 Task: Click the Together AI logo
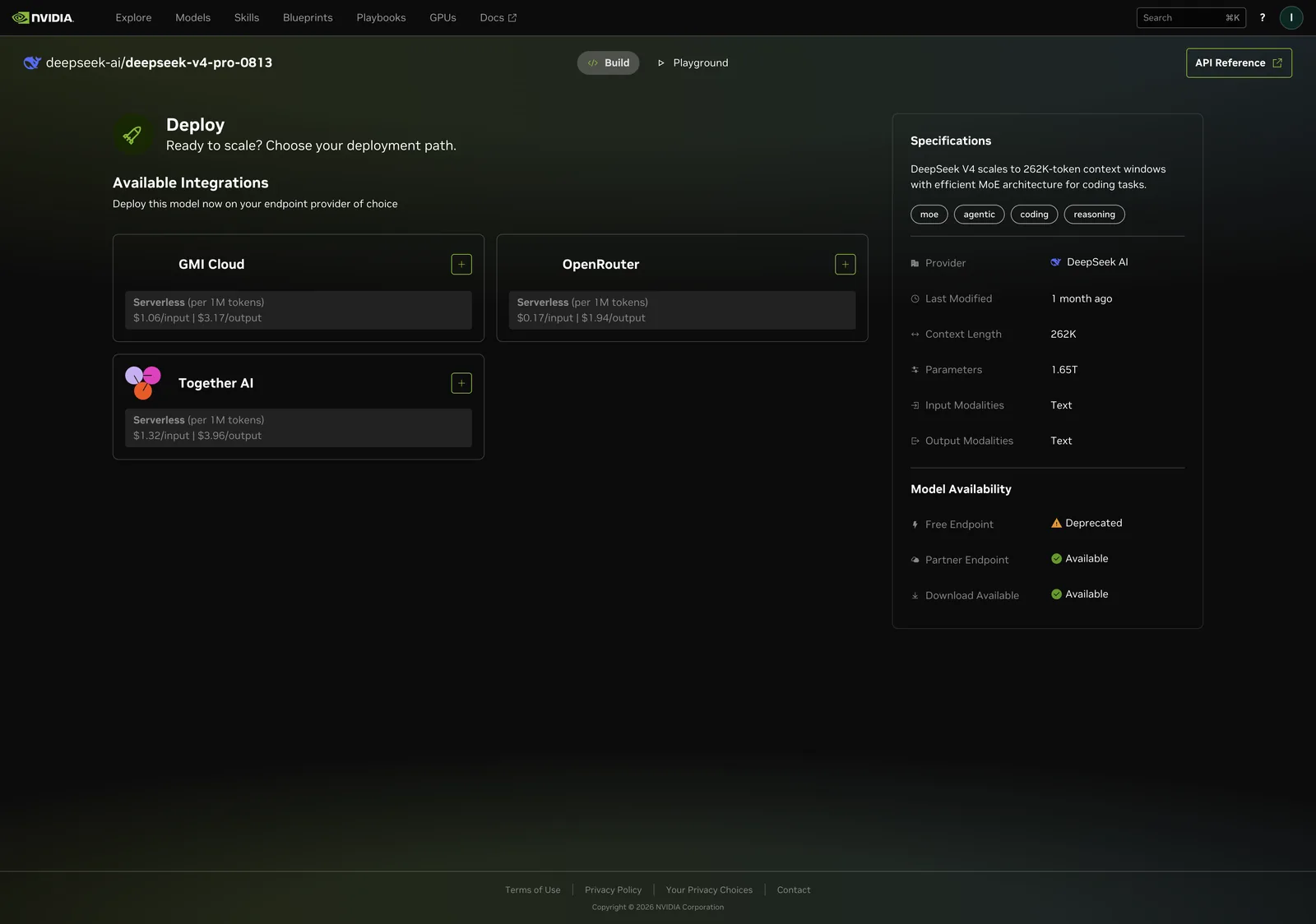tap(143, 383)
